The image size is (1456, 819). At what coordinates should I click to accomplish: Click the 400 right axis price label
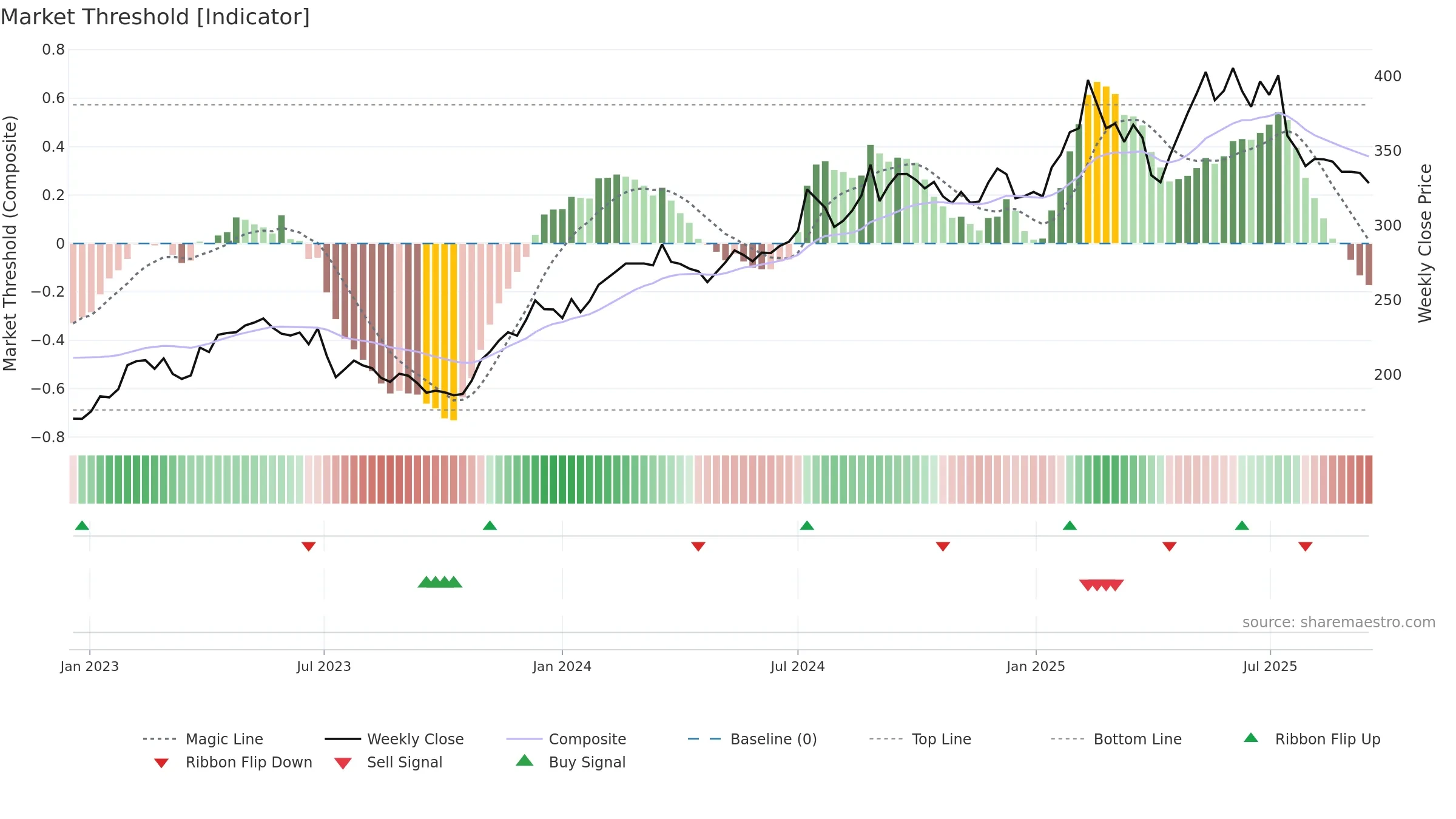(x=1388, y=76)
